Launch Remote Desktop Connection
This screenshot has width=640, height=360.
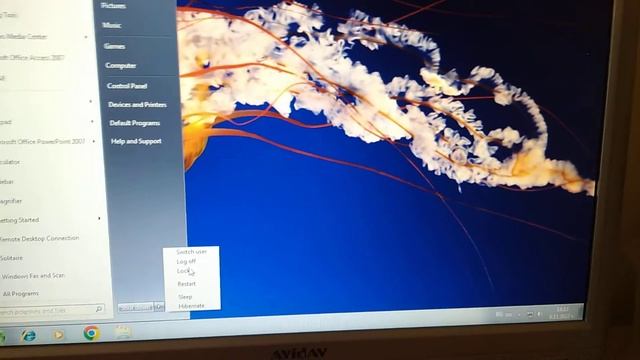[39, 238]
